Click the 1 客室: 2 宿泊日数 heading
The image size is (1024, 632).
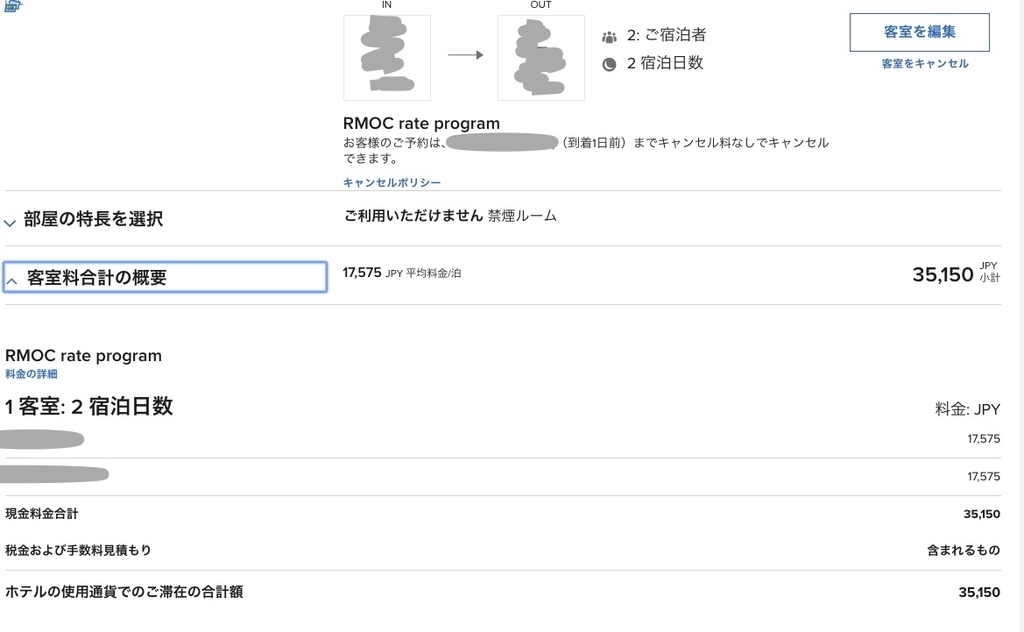(x=89, y=407)
